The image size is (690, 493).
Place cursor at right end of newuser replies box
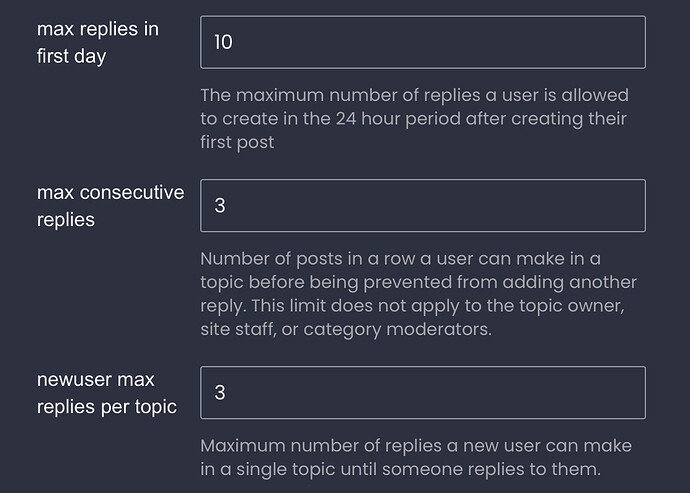coord(634,393)
